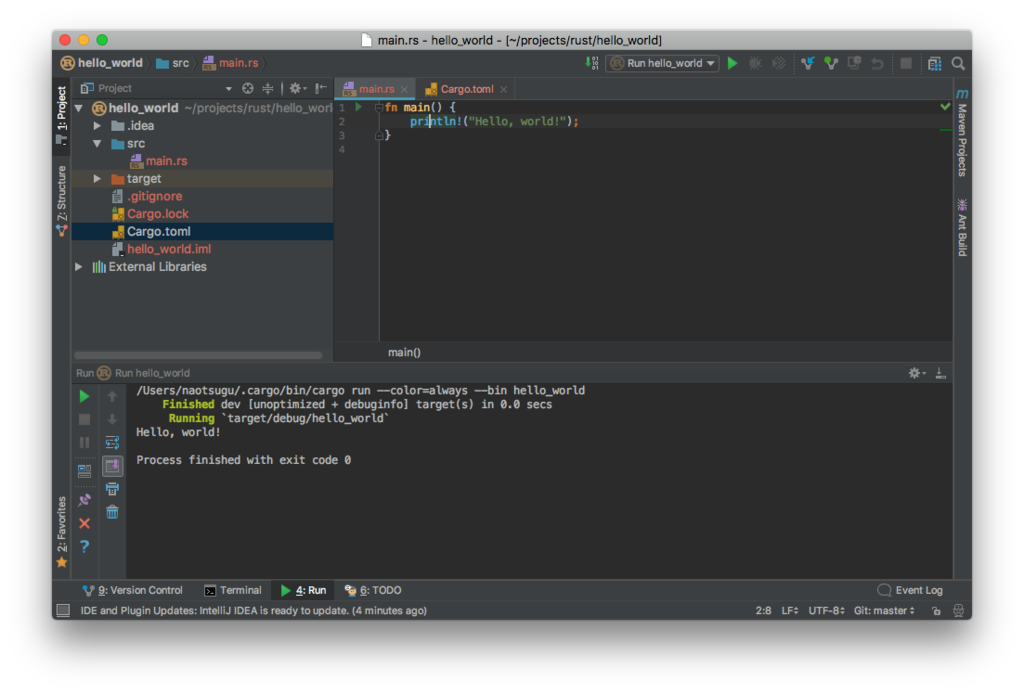The height and width of the screenshot is (694, 1024).
Task: Open 2: Favorites side tab
Action: (x=62, y=532)
